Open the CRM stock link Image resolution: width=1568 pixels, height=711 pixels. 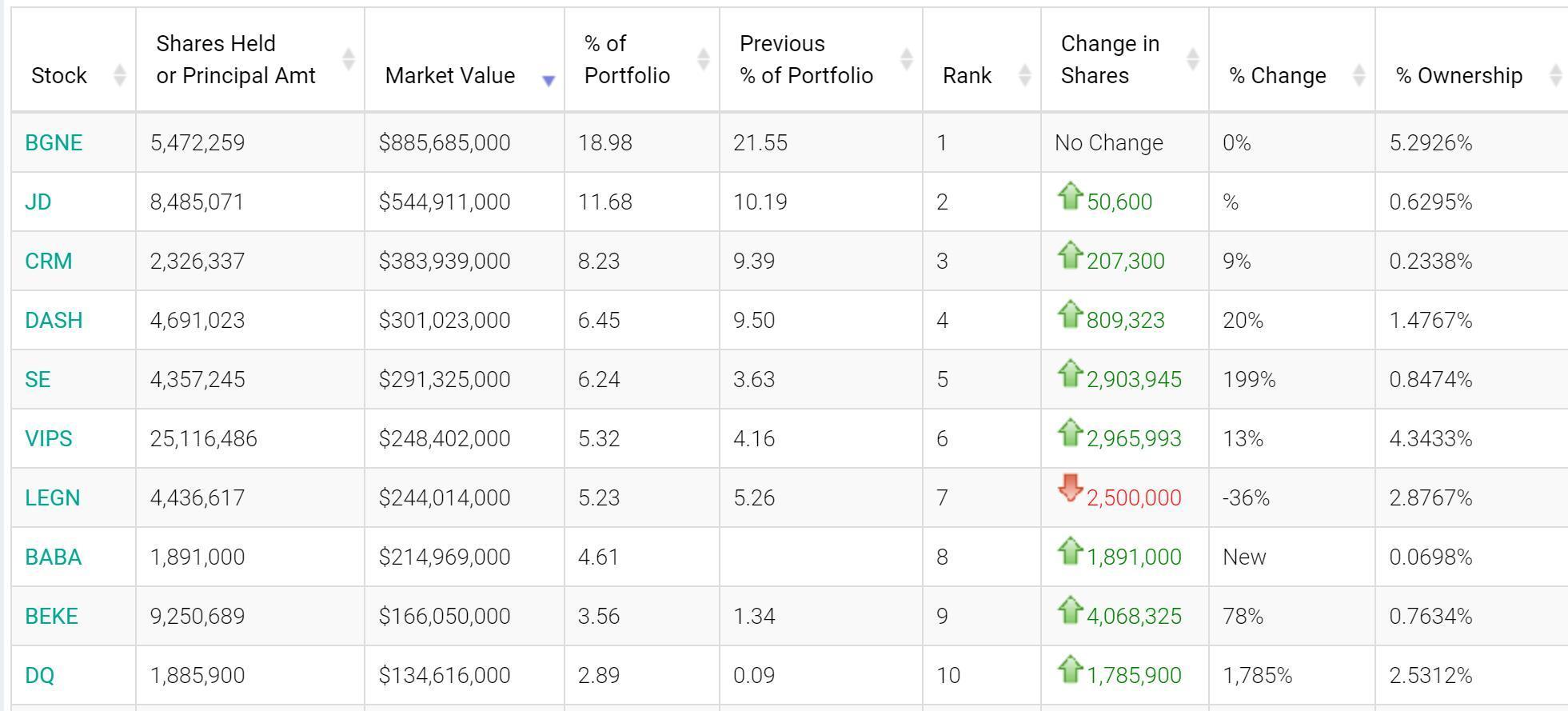point(49,261)
